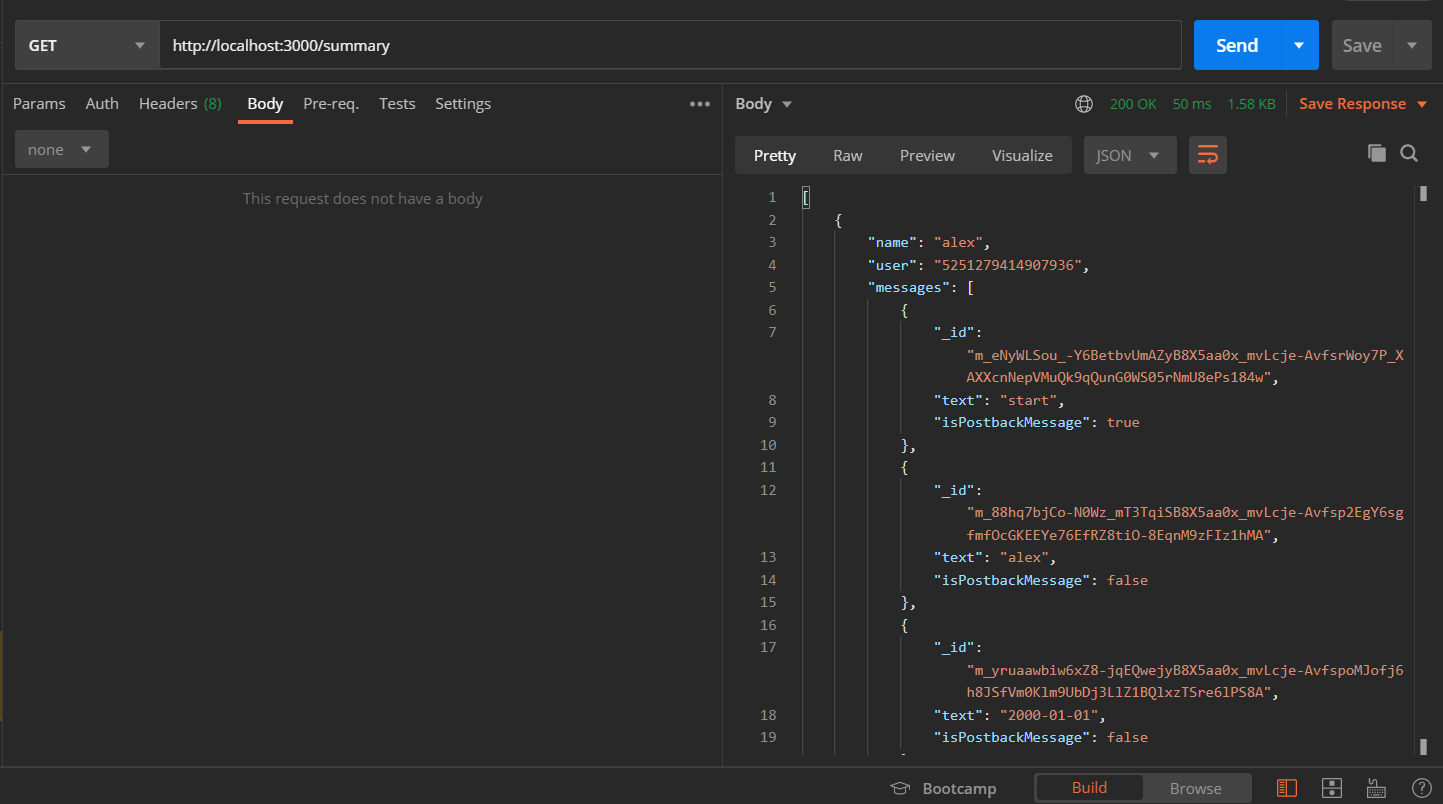Viewport: 1443px width, 804px height.
Task: Select the Preview response view
Action: [927, 155]
